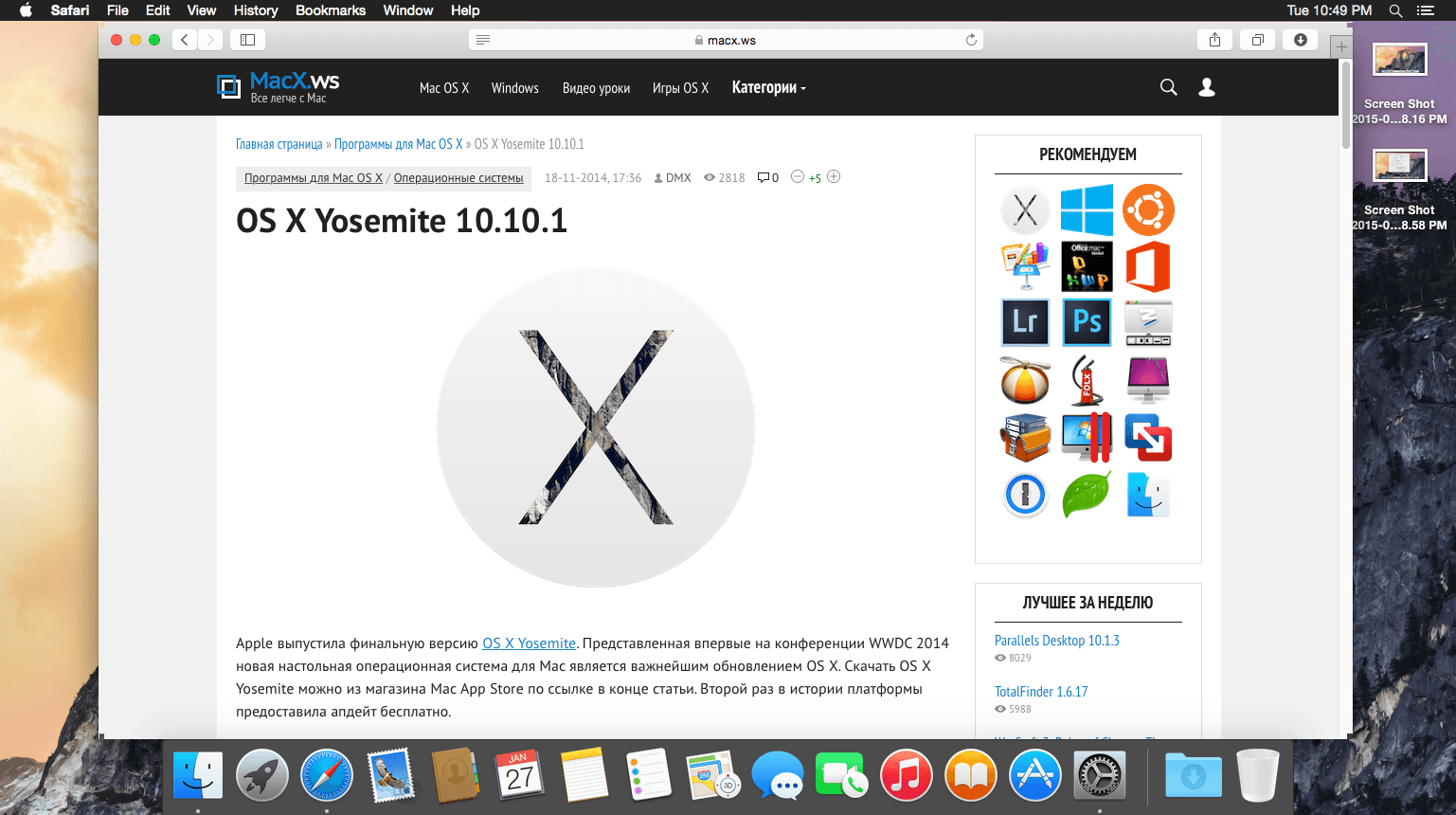Open the Finder-face icon under Рекомендуем
The height and width of the screenshot is (815, 1456).
click(1148, 495)
